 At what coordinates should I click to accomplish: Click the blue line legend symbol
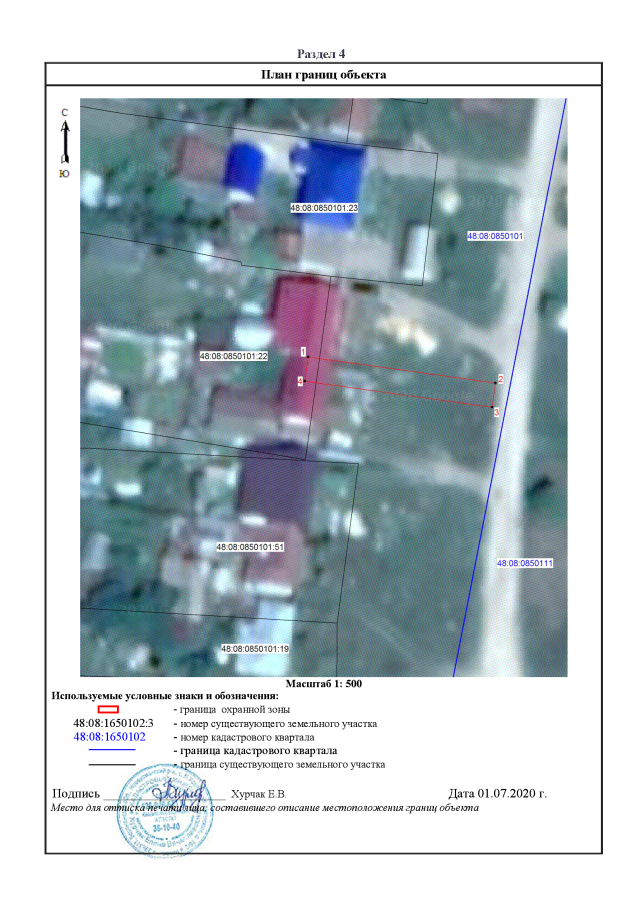coord(112,750)
